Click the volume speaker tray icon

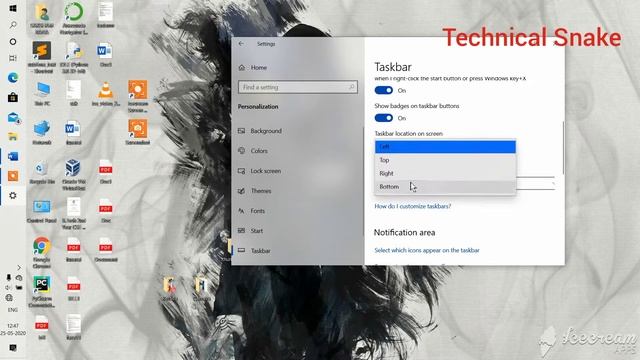pyautogui.click(x=8, y=287)
